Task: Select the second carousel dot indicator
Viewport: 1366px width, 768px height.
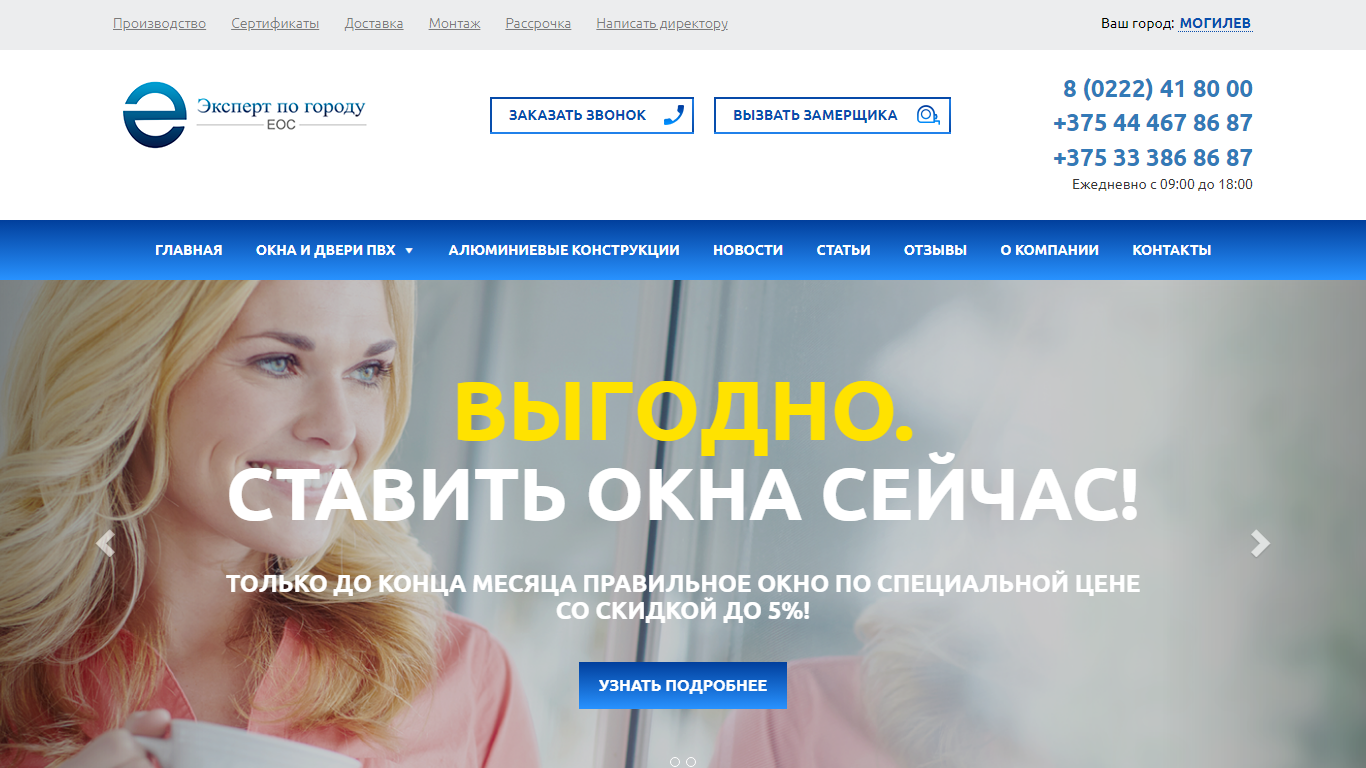Action: (691, 762)
